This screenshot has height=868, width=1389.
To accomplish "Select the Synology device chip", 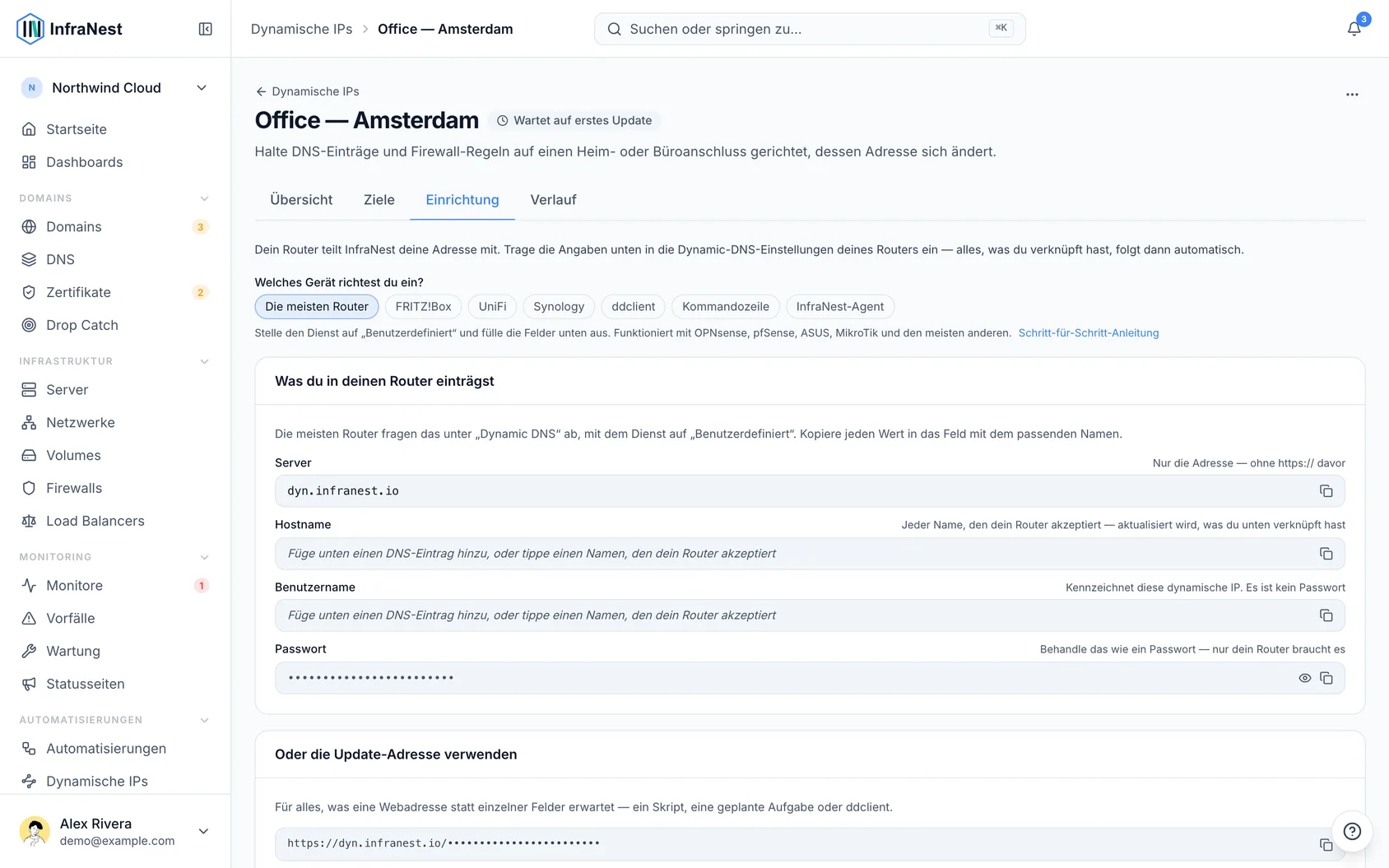I will coord(559,307).
